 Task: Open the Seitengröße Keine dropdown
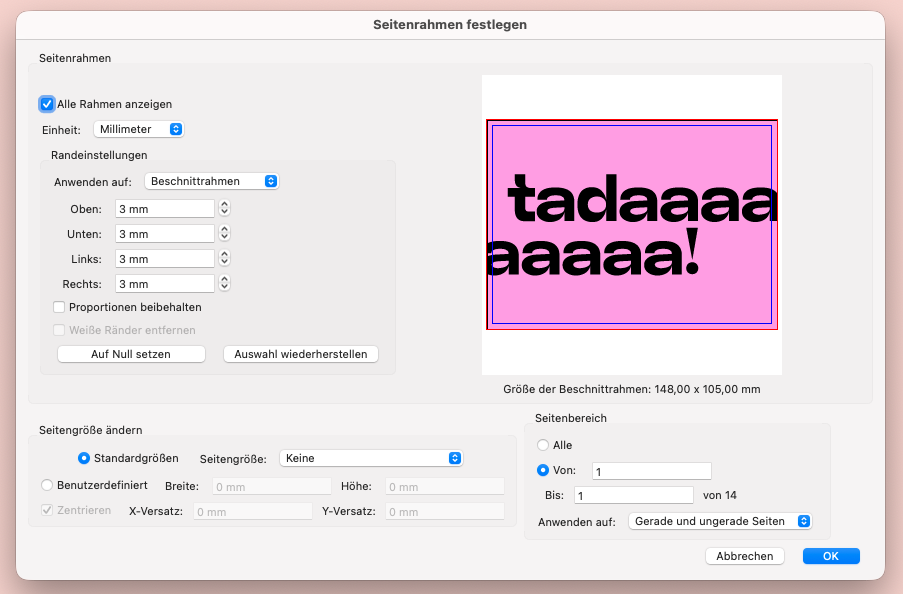point(371,458)
